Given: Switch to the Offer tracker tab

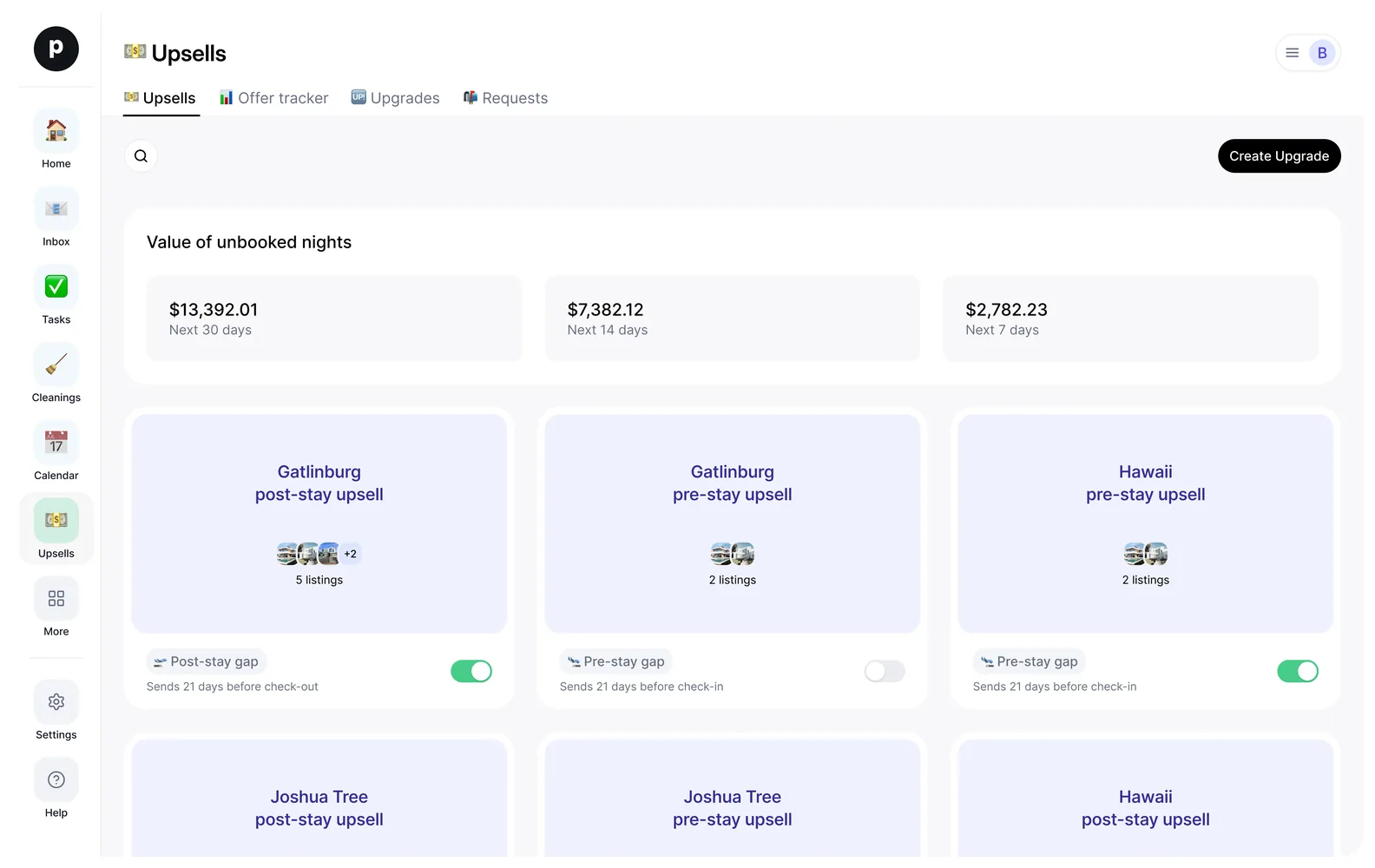Looking at the screenshot, I should tap(274, 98).
